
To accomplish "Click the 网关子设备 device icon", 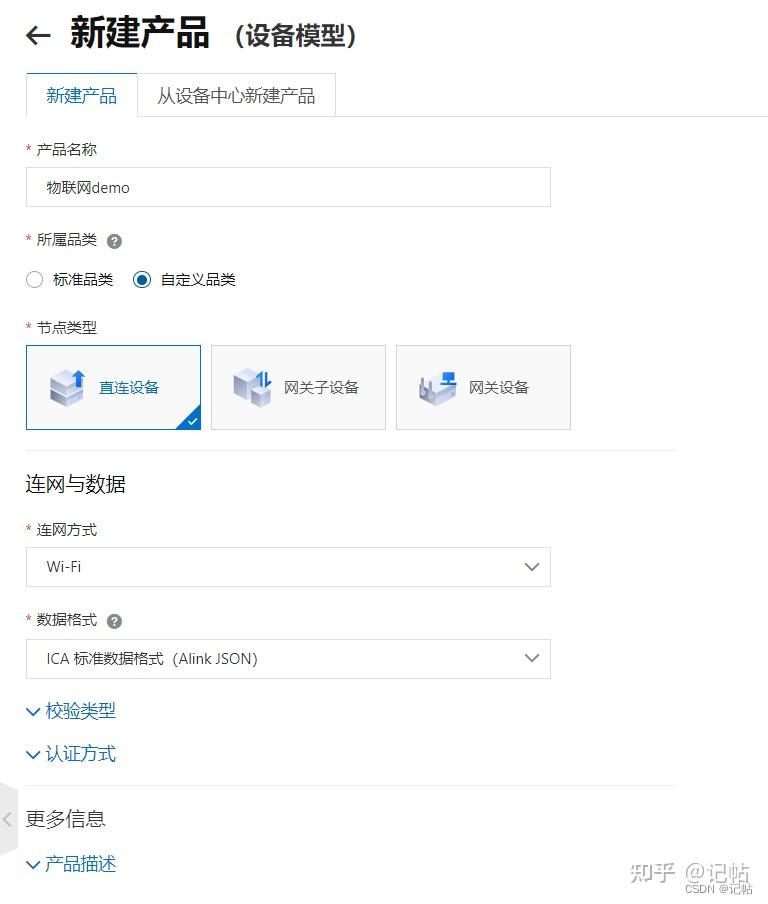I will click(x=253, y=388).
